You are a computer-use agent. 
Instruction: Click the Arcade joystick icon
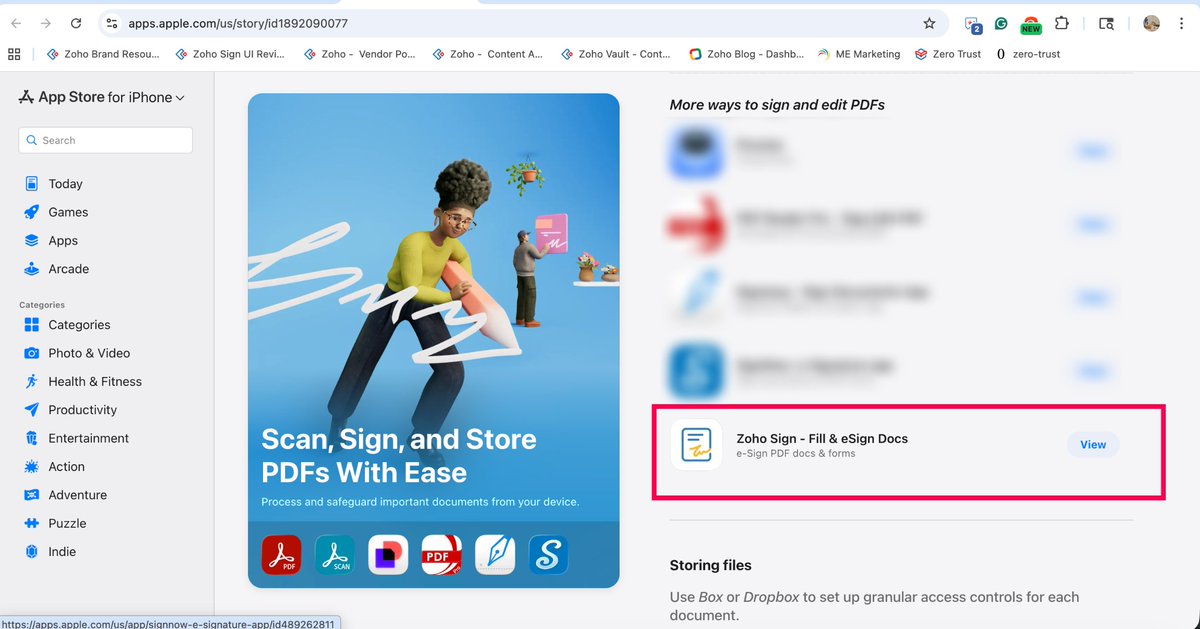click(32, 269)
